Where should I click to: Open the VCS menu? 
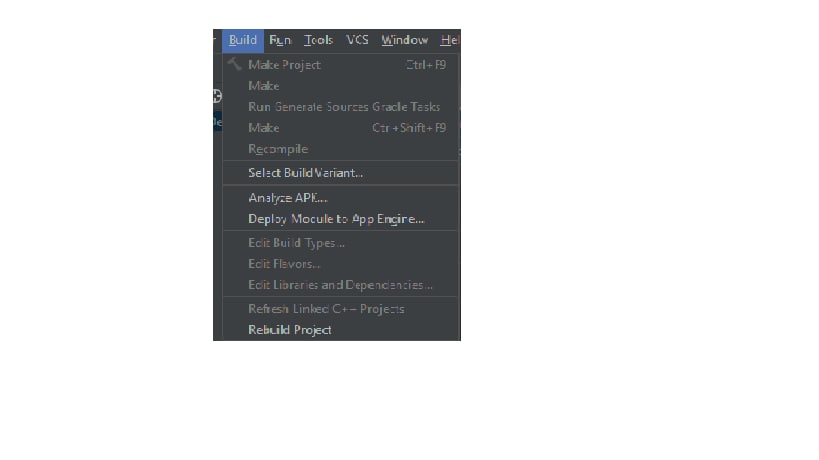tap(357, 40)
